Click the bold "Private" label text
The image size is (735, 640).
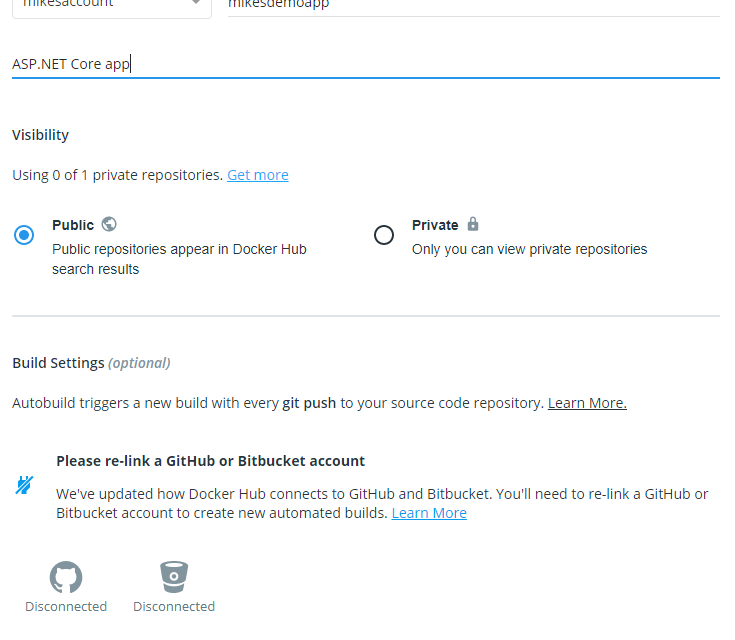tap(435, 225)
